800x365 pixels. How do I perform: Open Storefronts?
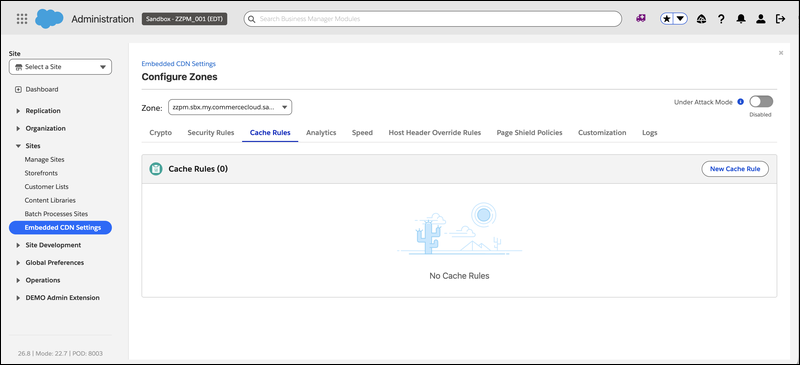(x=41, y=173)
